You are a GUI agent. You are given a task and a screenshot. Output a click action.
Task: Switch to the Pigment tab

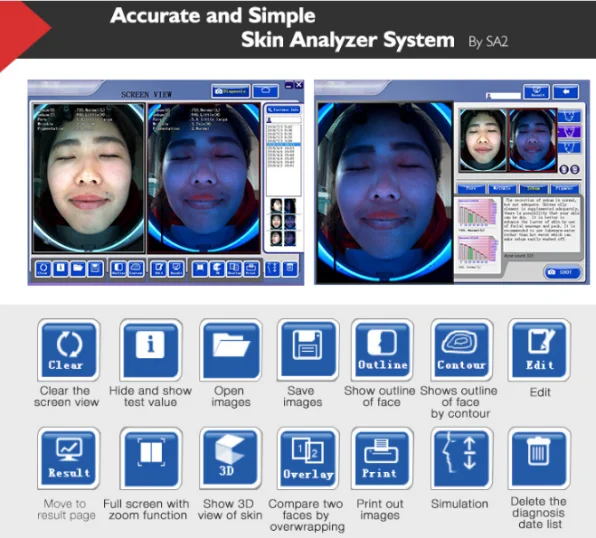[565, 189]
